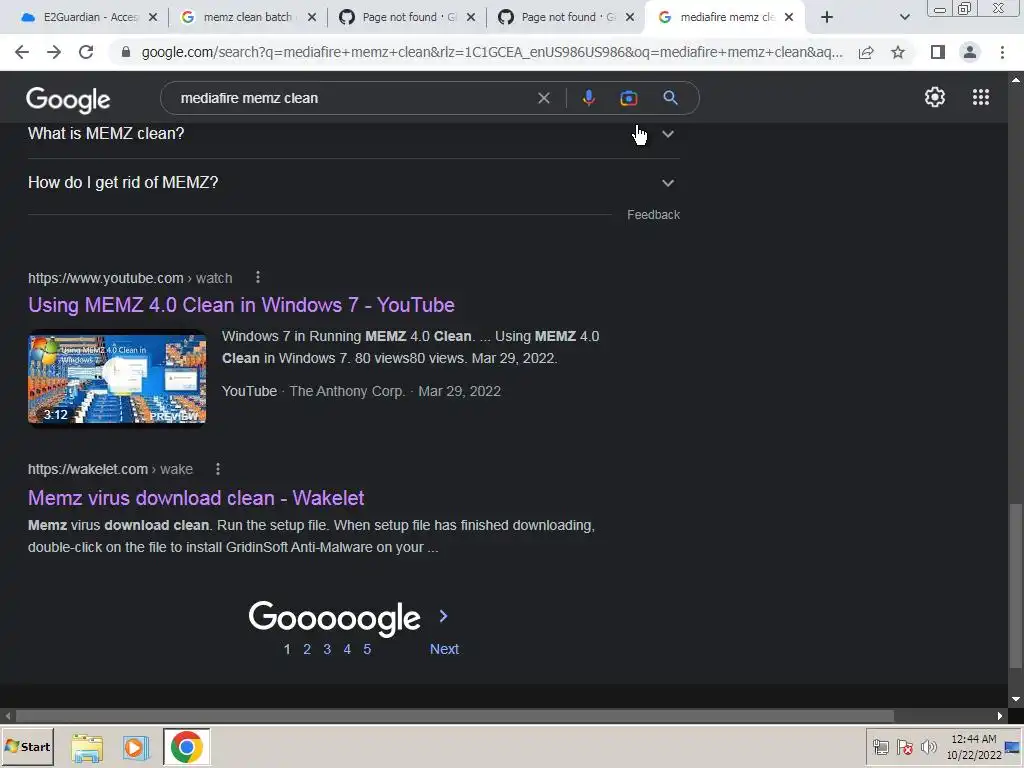Open the tab search dropdown
Viewport: 1024px width, 768px height.
(904, 17)
